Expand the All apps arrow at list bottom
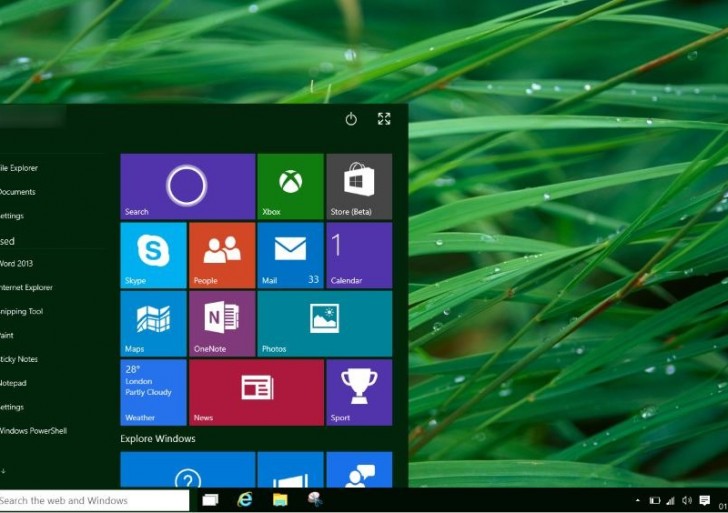The height and width of the screenshot is (513, 728). point(3,471)
